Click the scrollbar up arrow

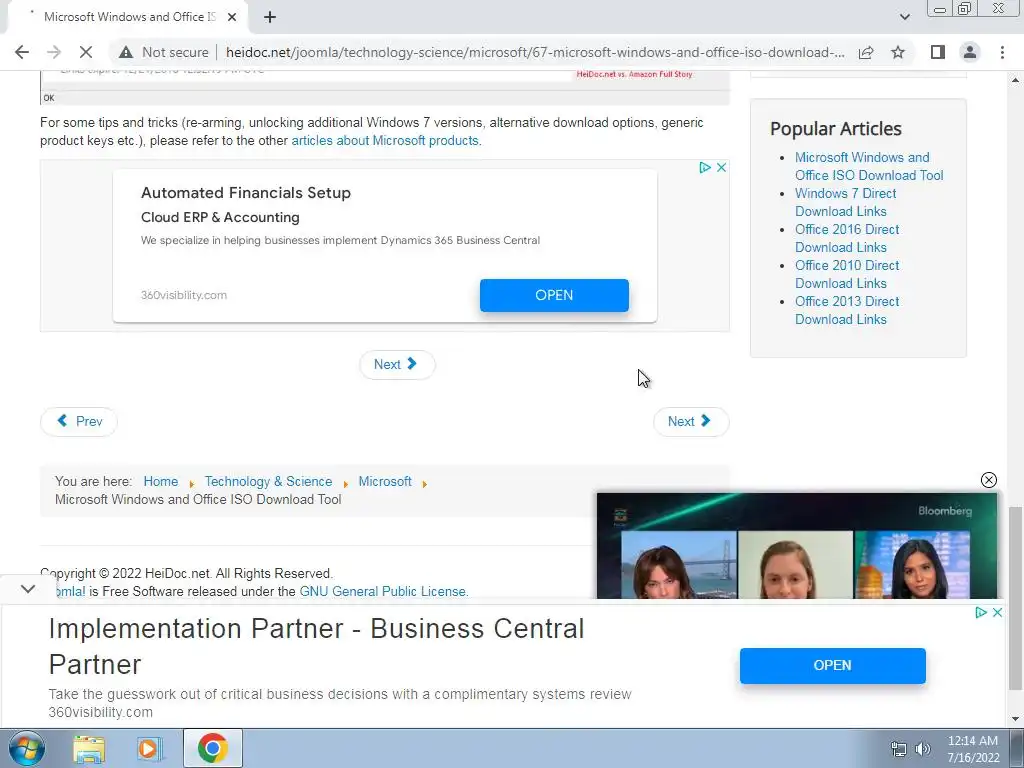[1015, 80]
